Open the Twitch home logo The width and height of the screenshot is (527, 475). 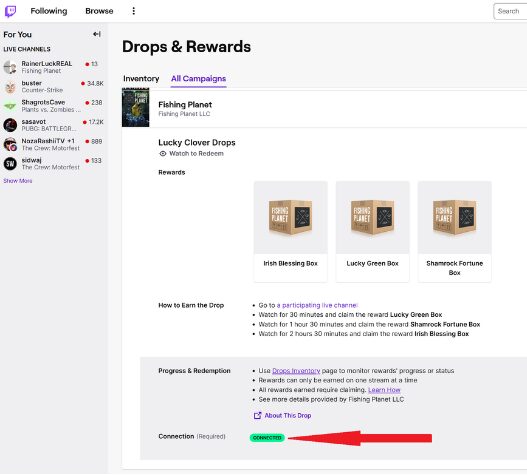10,11
